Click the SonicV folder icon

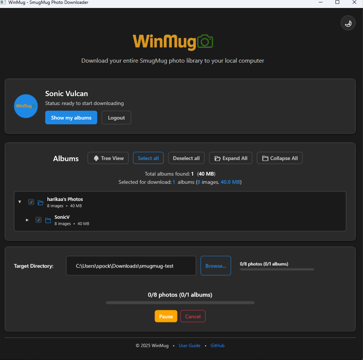(48, 220)
